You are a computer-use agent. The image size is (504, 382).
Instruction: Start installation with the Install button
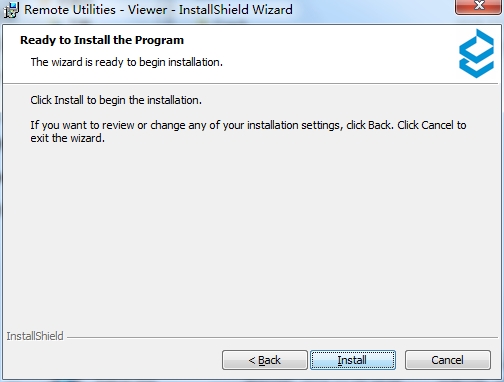(x=353, y=360)
